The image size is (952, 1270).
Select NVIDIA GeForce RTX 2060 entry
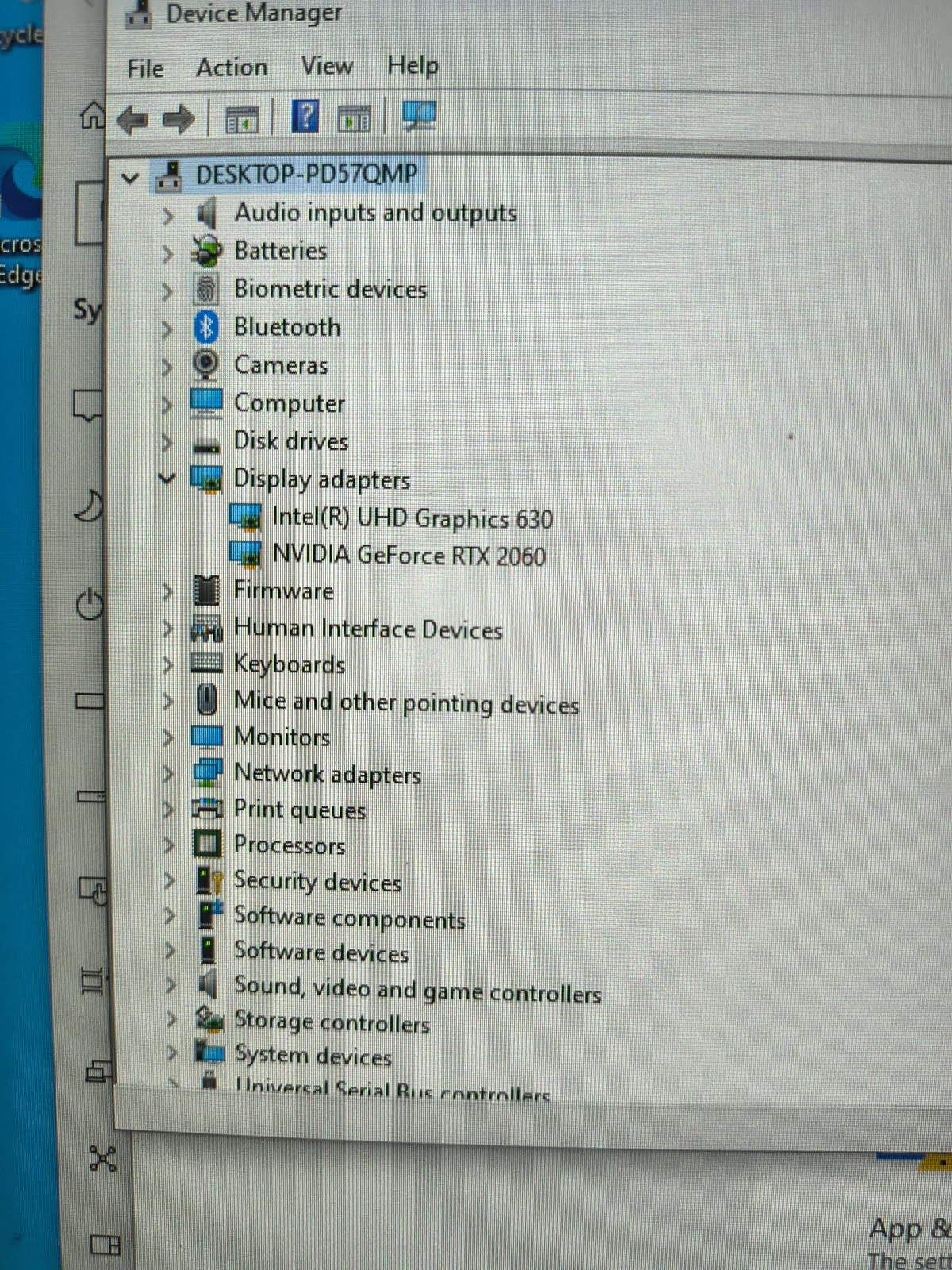409,555
